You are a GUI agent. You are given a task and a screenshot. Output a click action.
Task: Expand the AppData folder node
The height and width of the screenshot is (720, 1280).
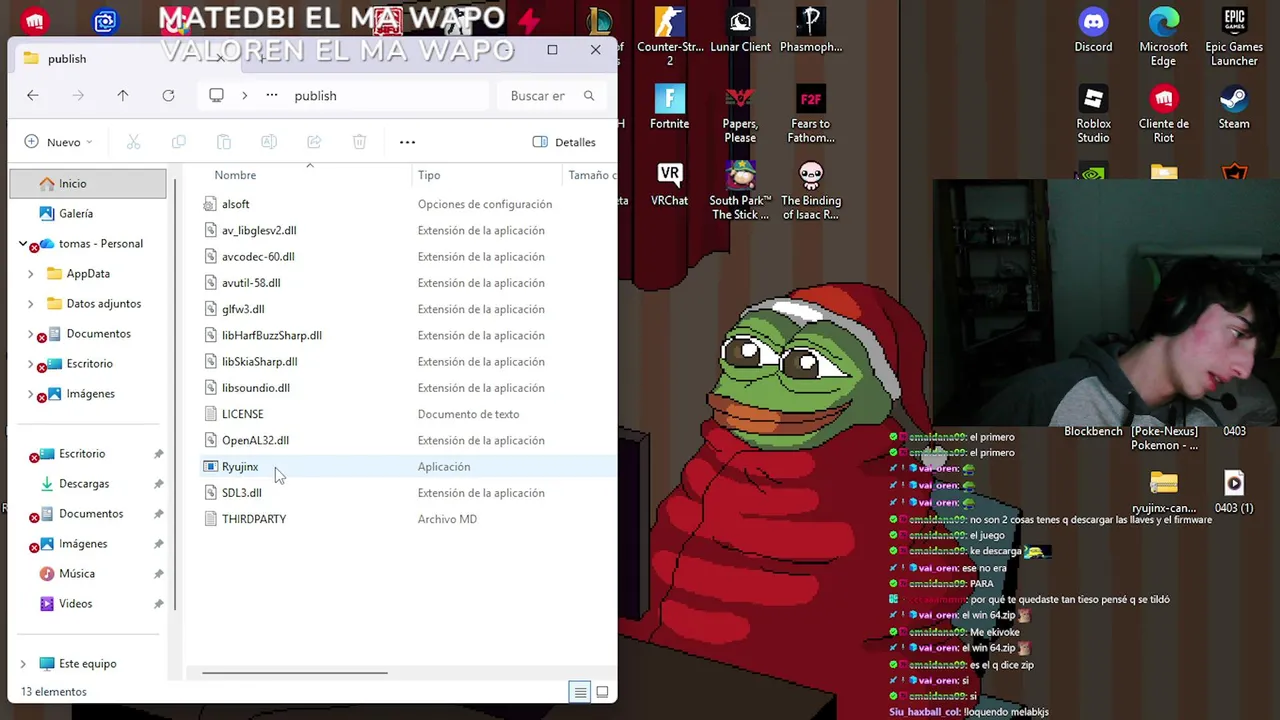point(30,273)
